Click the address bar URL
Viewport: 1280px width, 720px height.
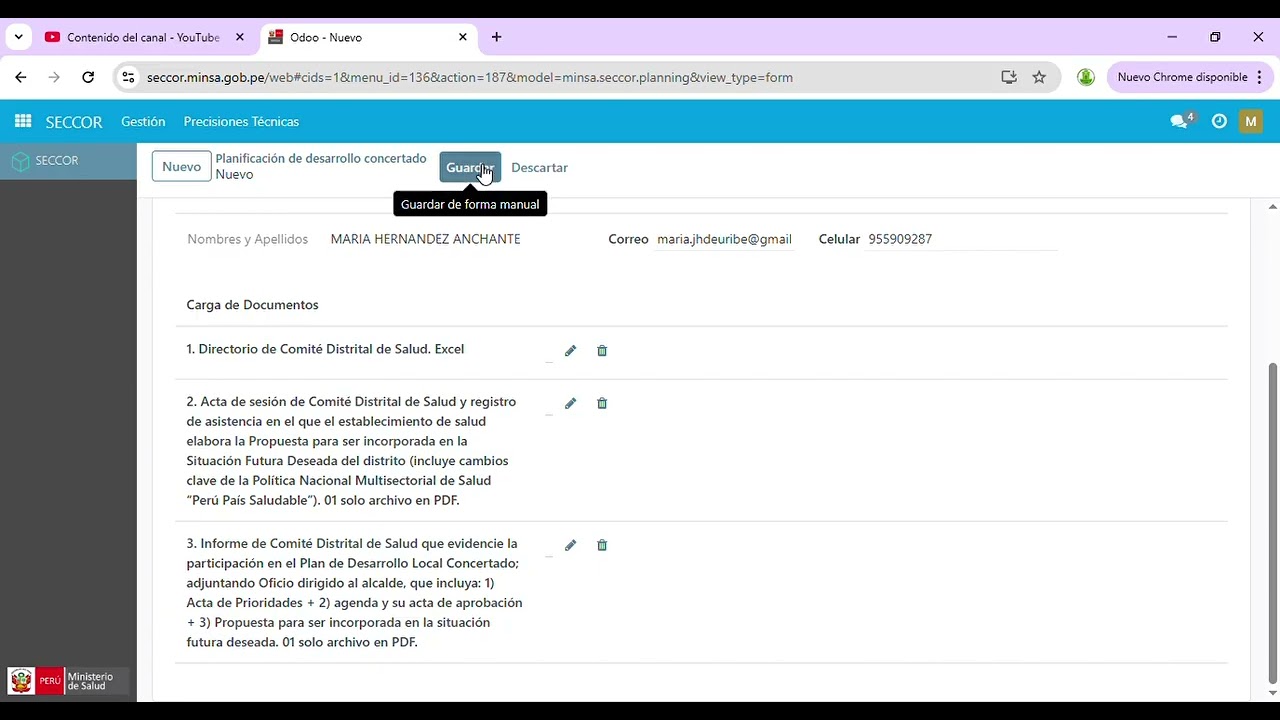(x=470, y=77)
